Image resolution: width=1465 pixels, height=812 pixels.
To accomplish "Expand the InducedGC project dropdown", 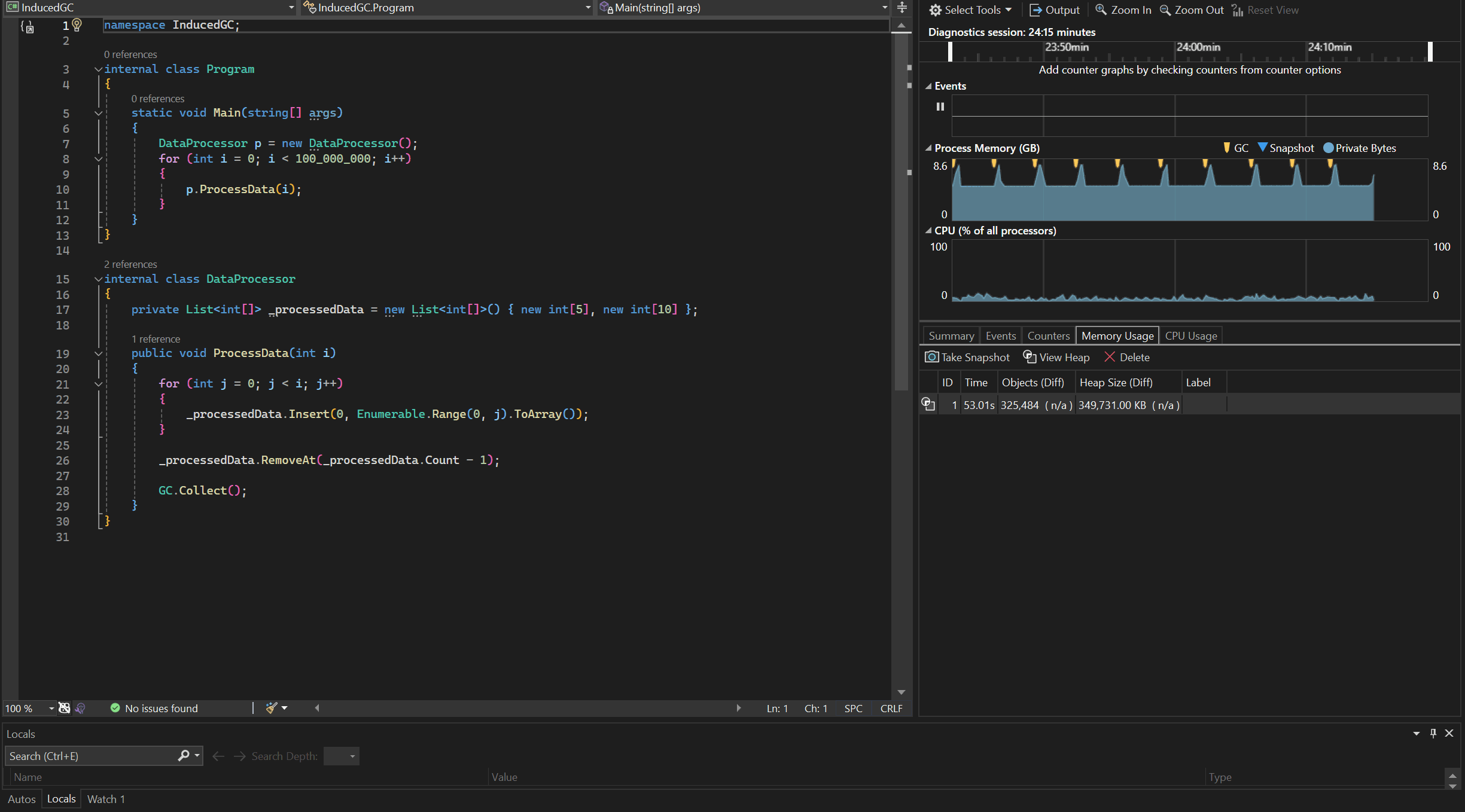I will [290, 7].
